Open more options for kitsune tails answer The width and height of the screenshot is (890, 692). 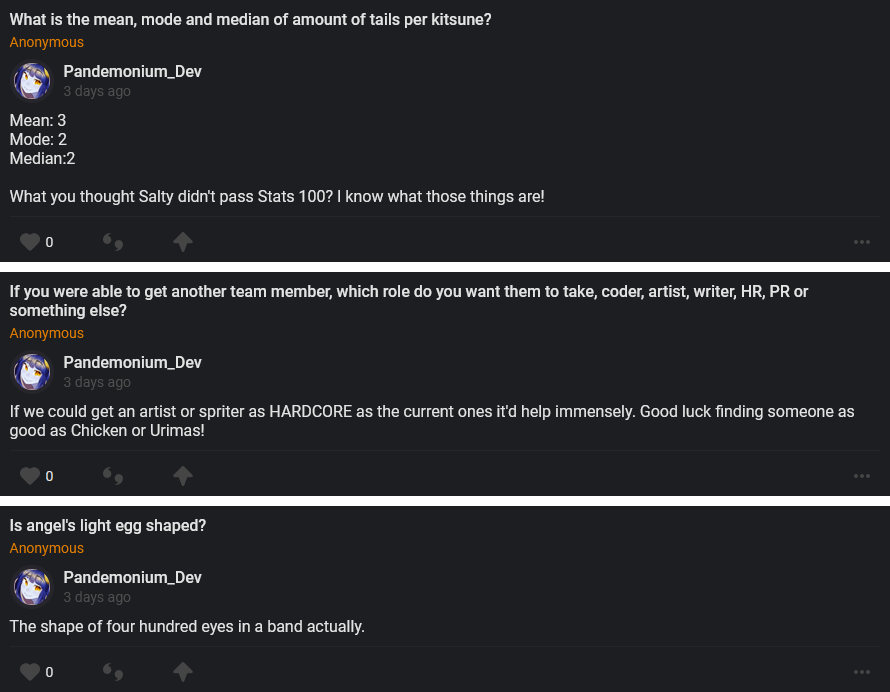862,242
